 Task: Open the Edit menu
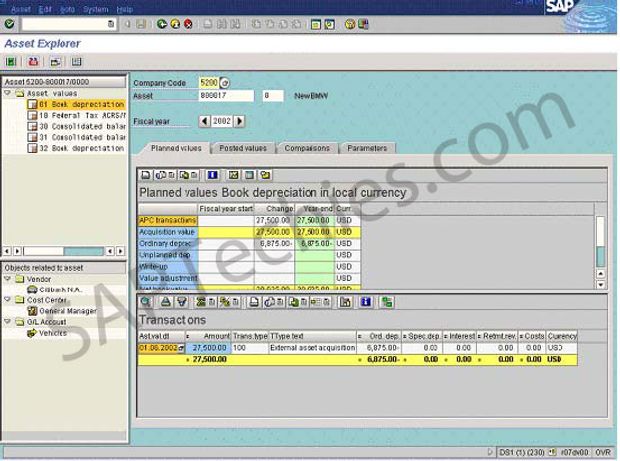(x=45, y=9)
